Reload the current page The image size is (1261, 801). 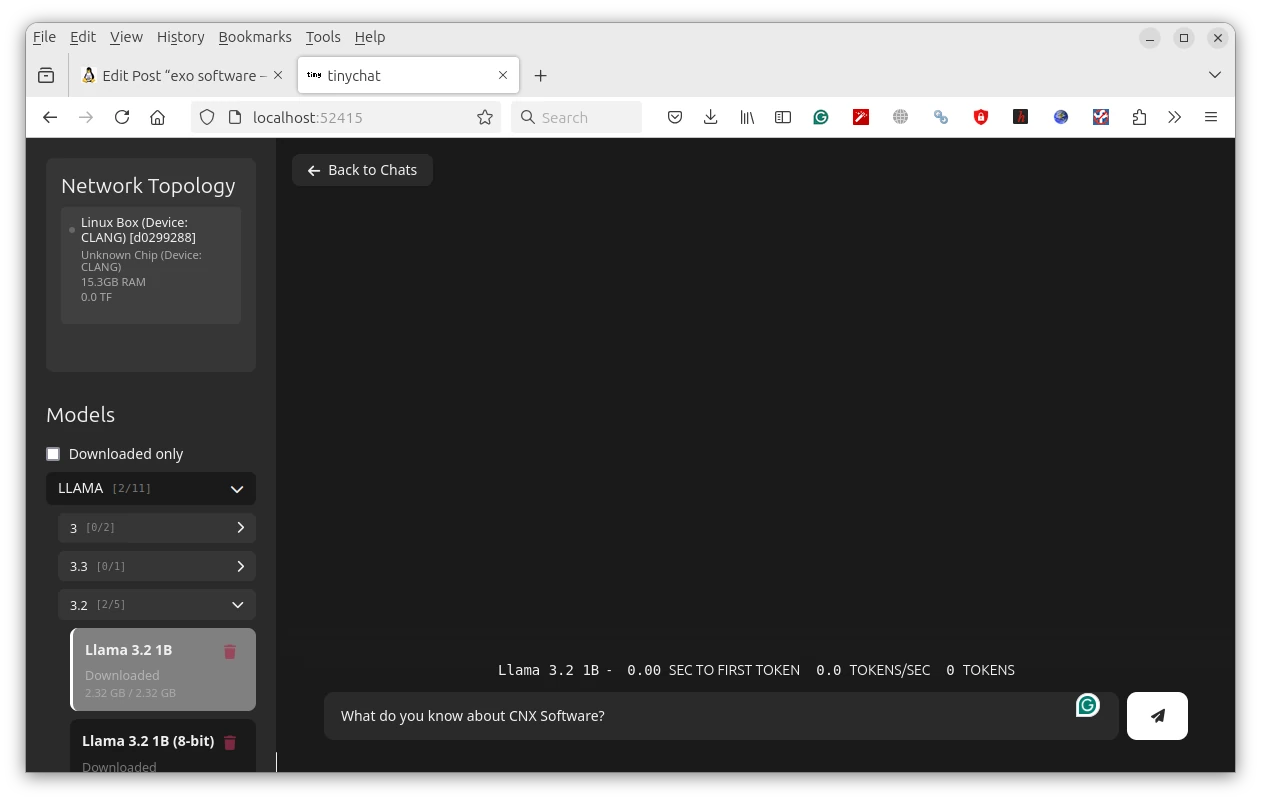(122, 117)
